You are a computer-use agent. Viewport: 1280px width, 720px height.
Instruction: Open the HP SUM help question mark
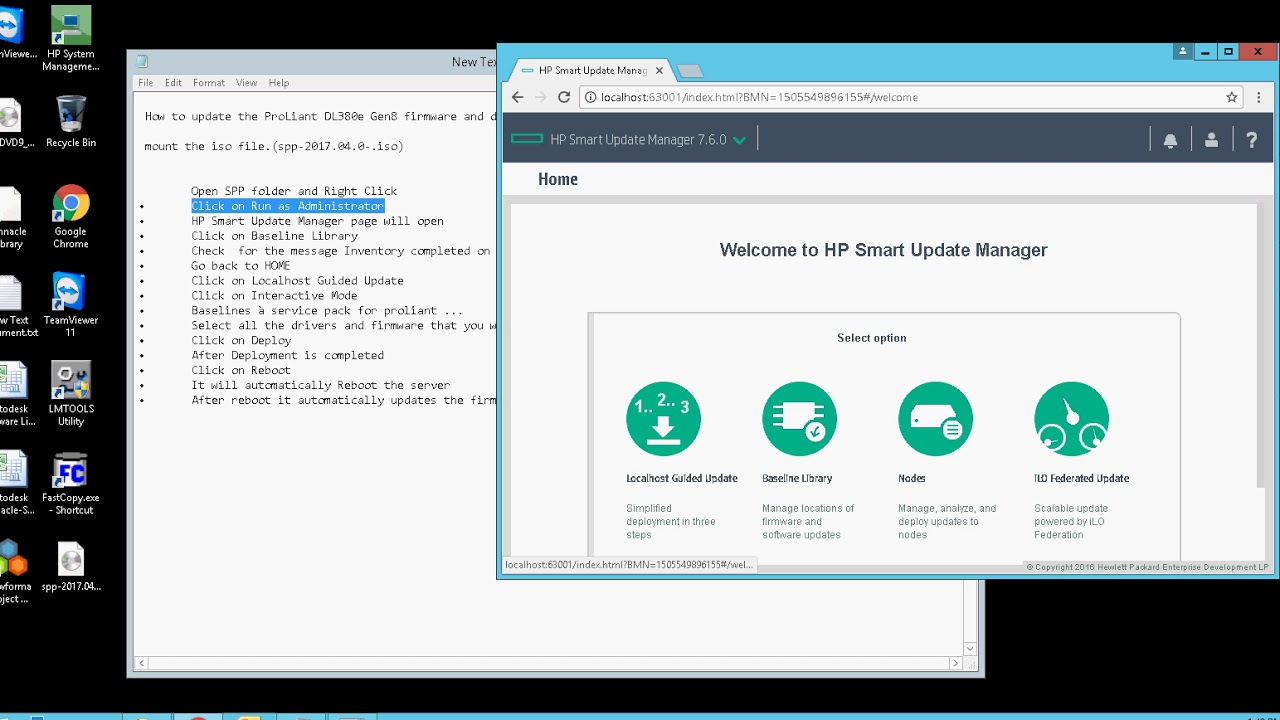click(1251, 140)
